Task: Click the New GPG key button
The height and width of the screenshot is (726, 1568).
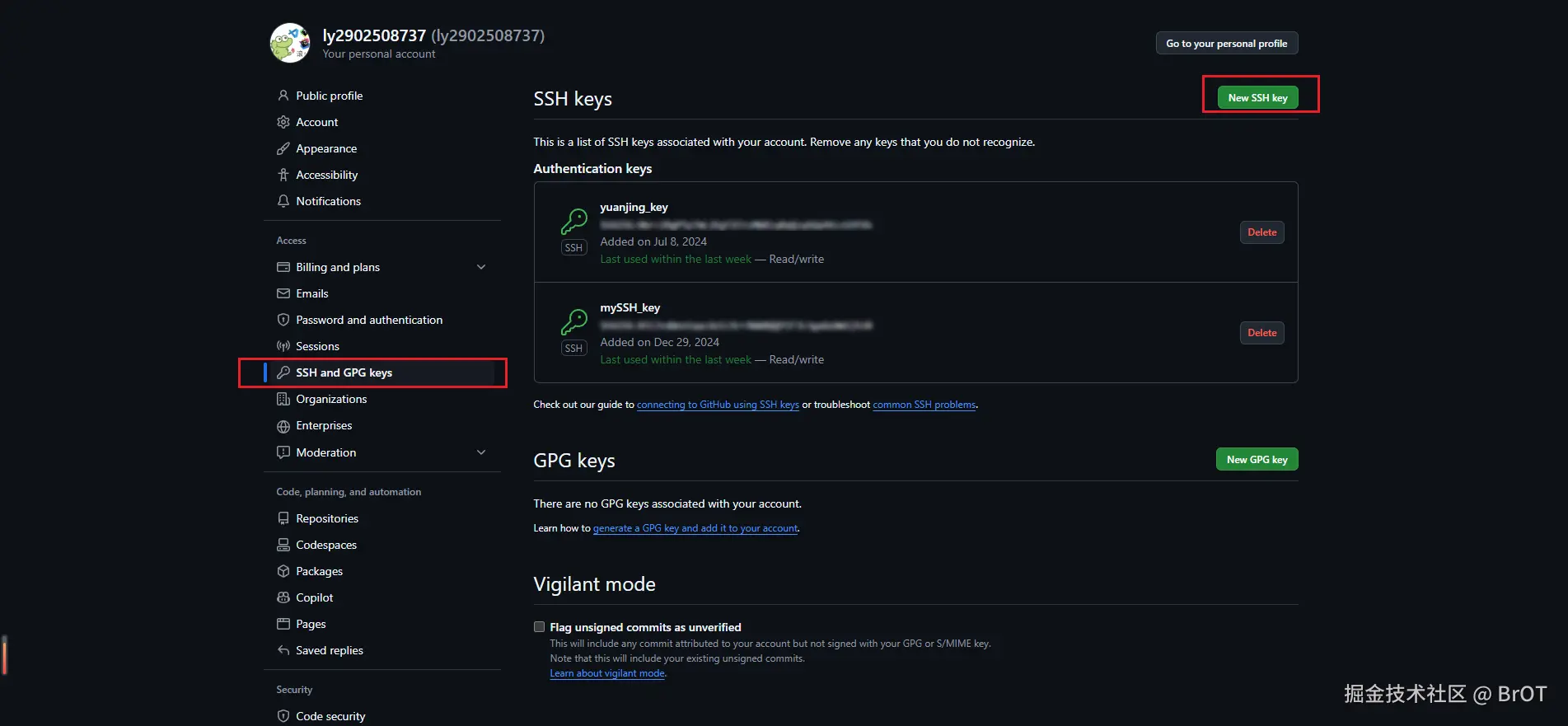Action: click(x=1257, y=460)
